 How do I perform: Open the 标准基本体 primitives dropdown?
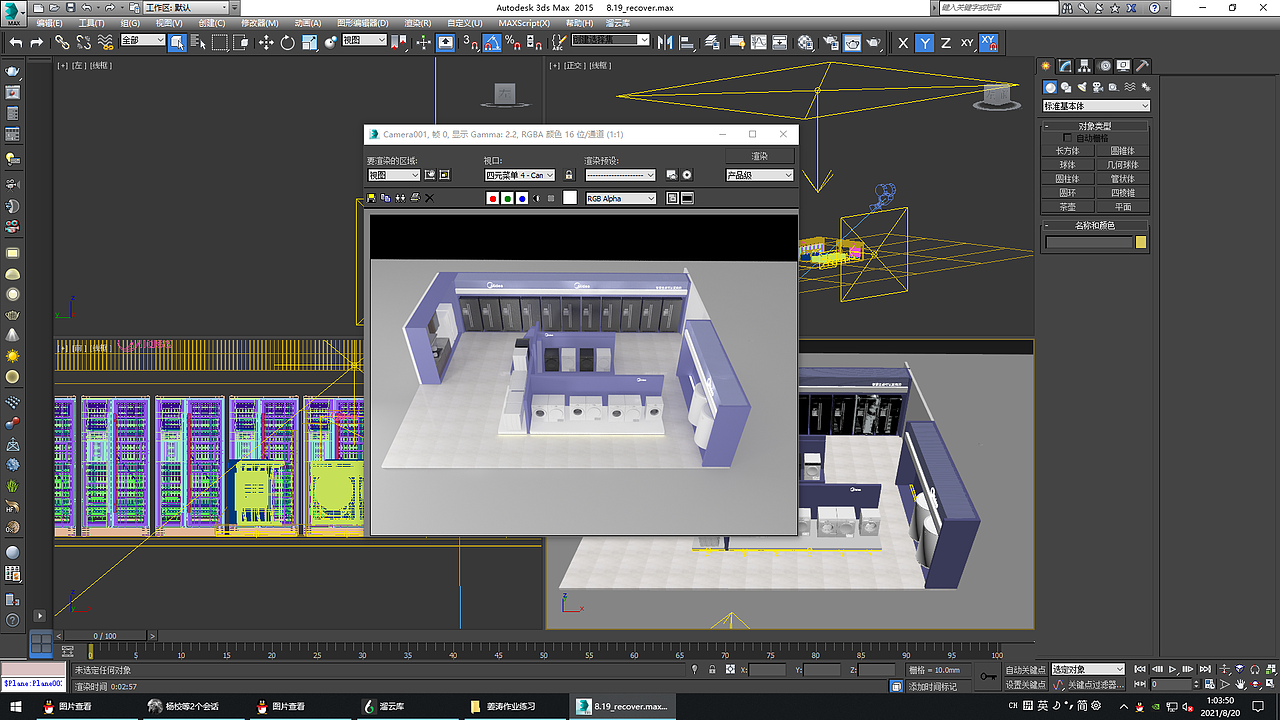1095,105
